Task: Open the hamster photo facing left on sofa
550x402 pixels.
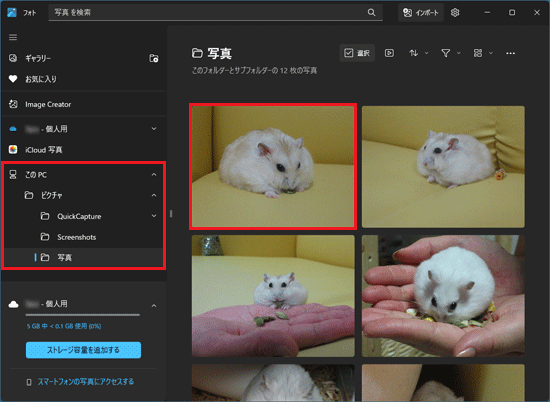Action: [x=443, y=167]
